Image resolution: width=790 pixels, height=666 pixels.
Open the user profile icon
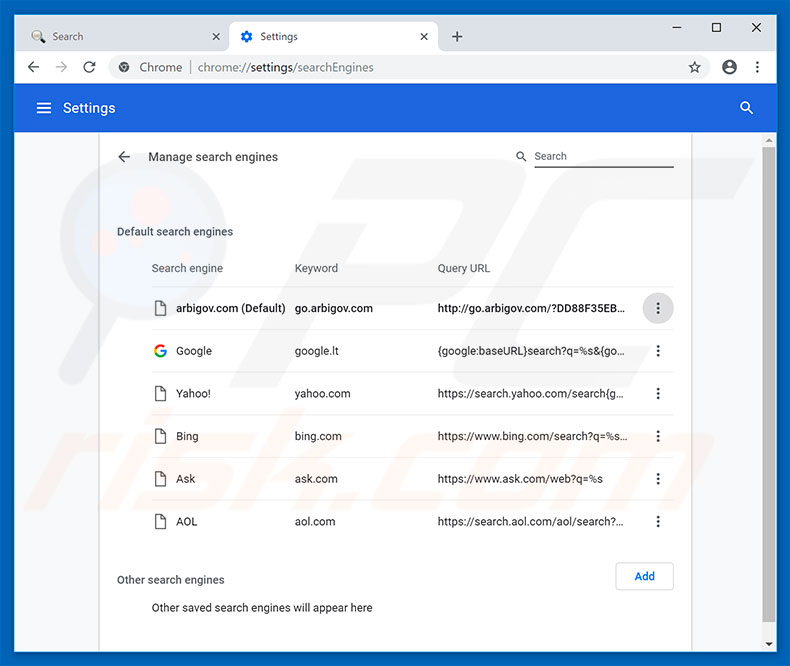pyautogui.click(x=729, y=67)
